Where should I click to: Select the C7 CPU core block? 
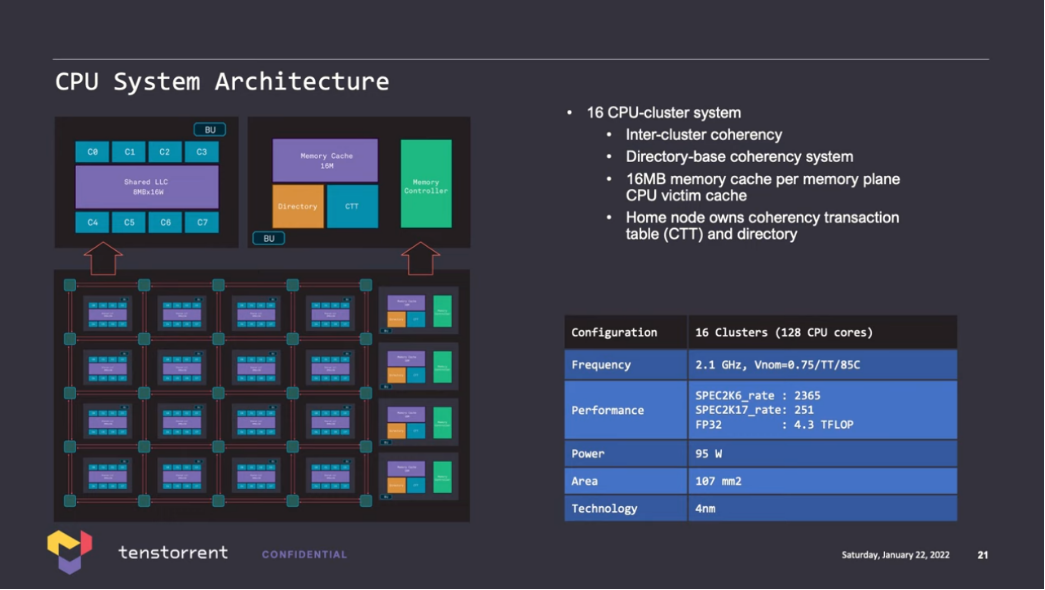pos(201,223)
